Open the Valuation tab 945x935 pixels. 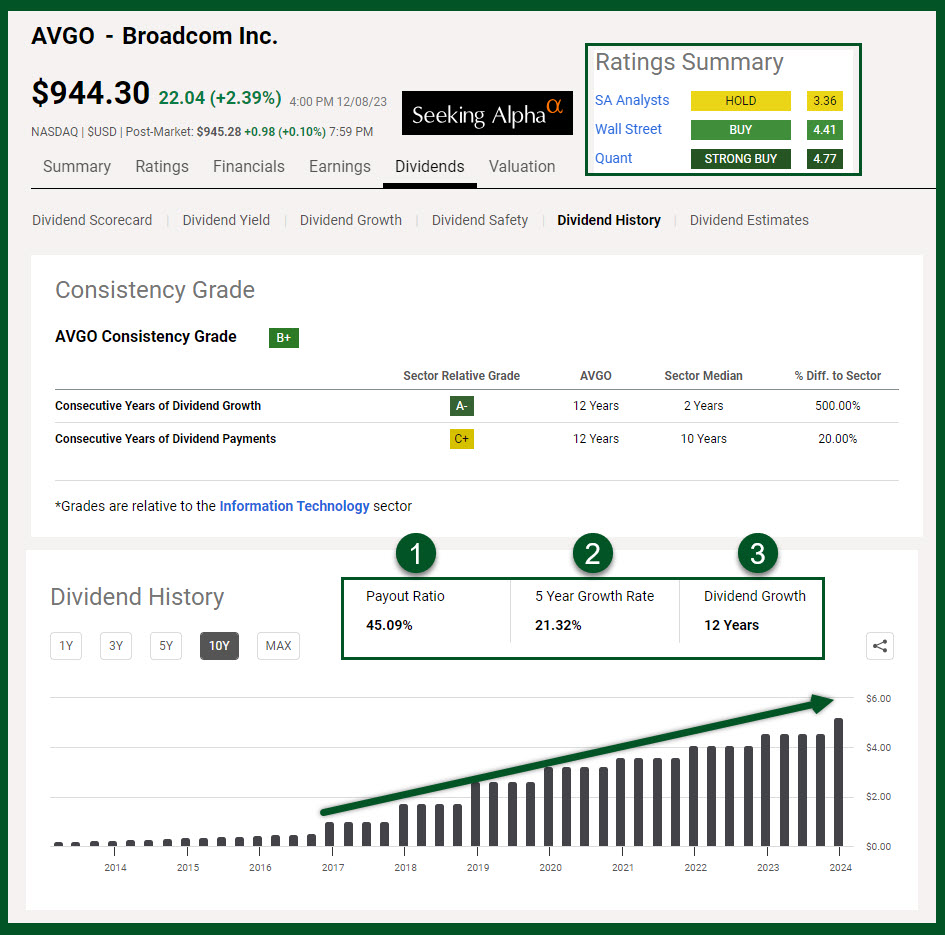[521, 167]
